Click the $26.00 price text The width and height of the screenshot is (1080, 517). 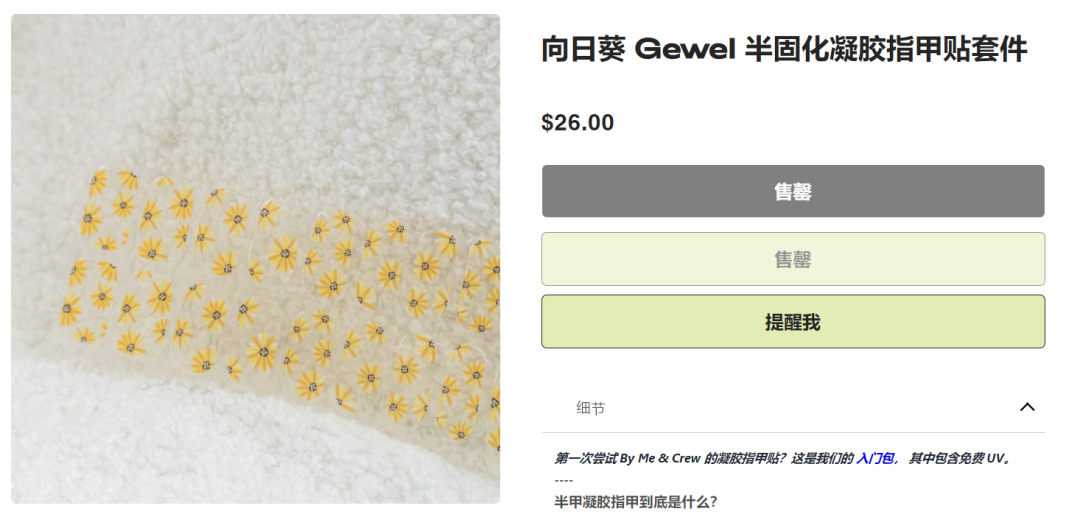pos(577,123)
